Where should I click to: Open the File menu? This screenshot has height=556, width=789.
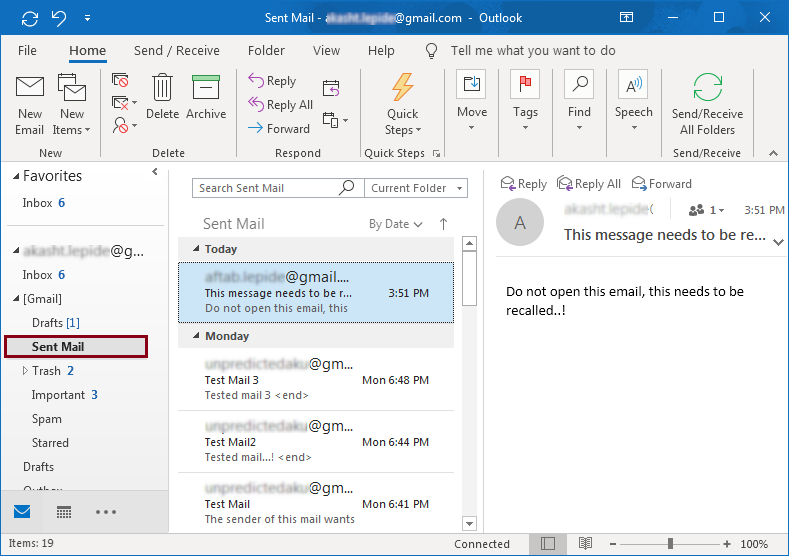(27, 50)
